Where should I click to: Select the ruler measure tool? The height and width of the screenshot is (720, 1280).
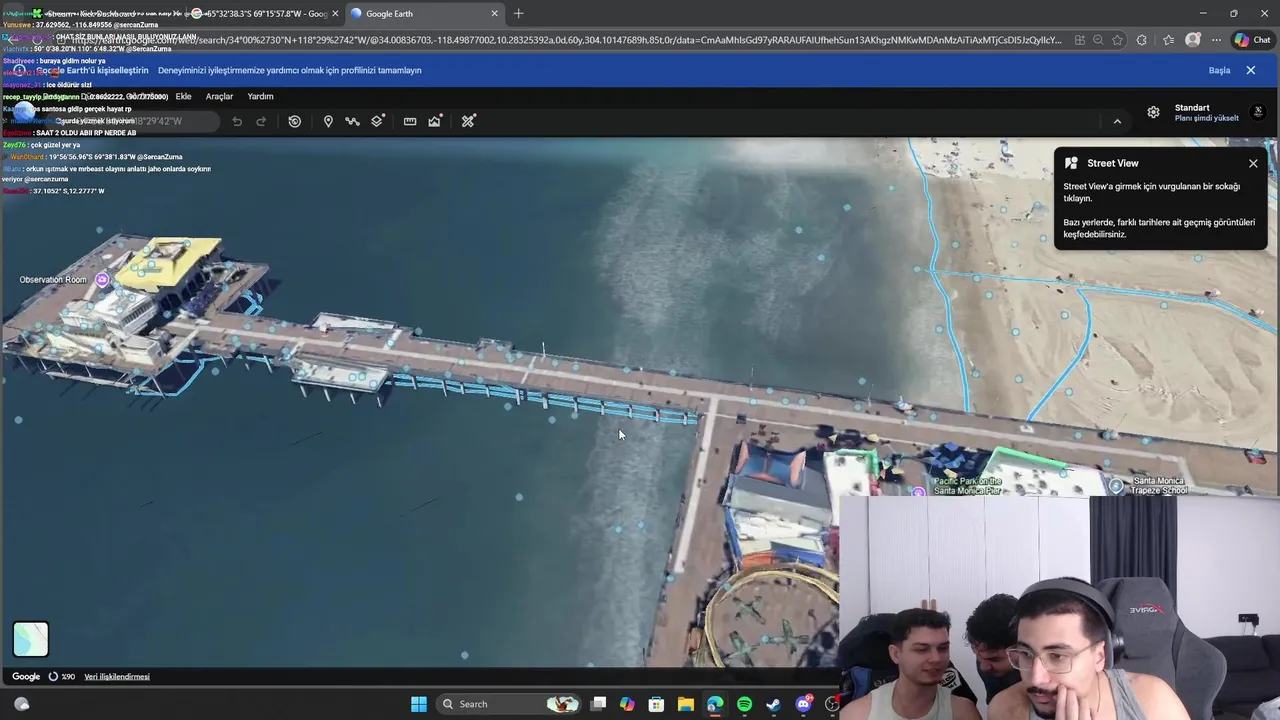tap(410, 121)
